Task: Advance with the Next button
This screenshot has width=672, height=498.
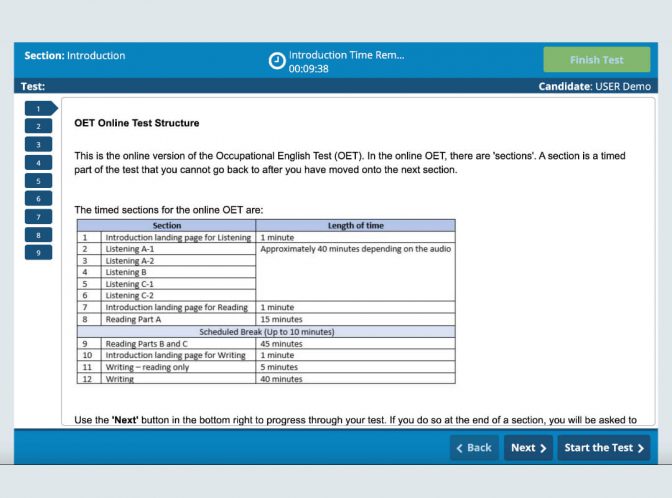Action: [529, 447]
